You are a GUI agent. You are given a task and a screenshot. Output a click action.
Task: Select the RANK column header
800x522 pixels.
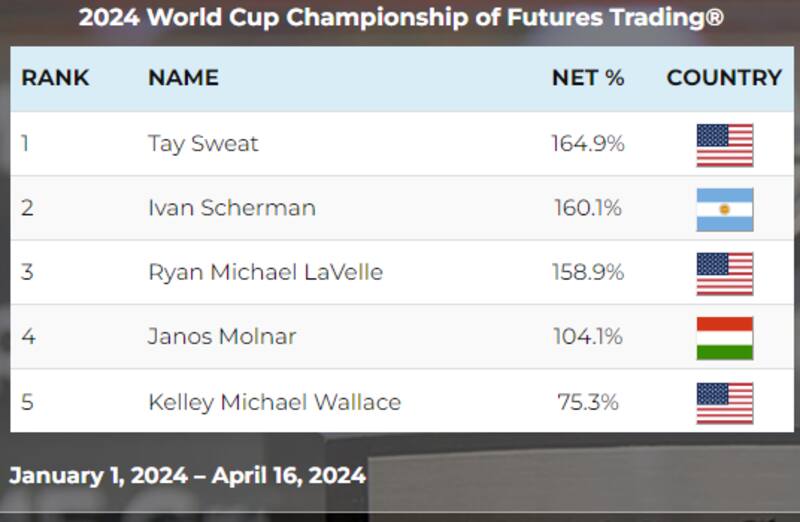click(55, 78)
